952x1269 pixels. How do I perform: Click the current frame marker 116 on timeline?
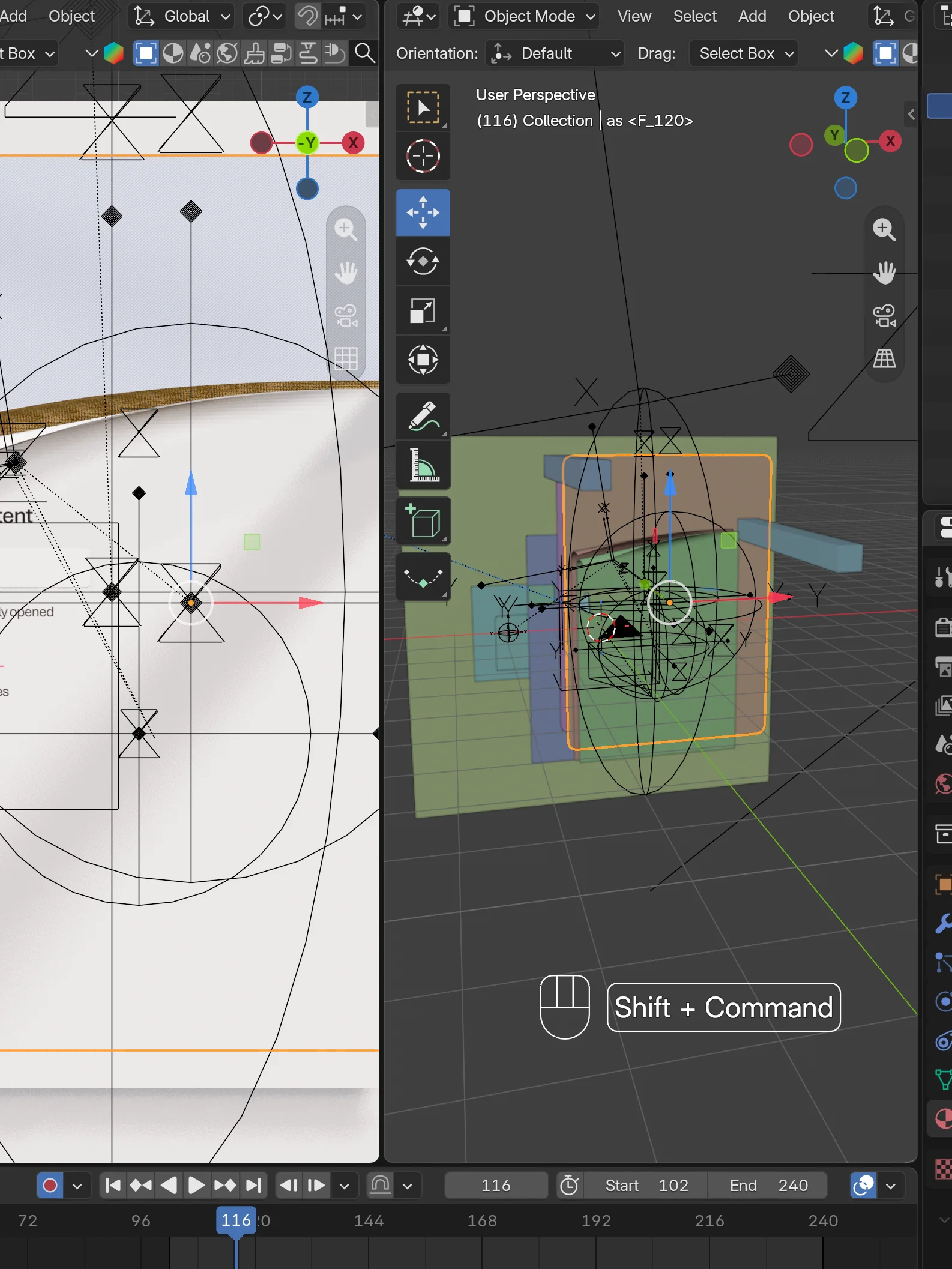(x=236, y=1220)
